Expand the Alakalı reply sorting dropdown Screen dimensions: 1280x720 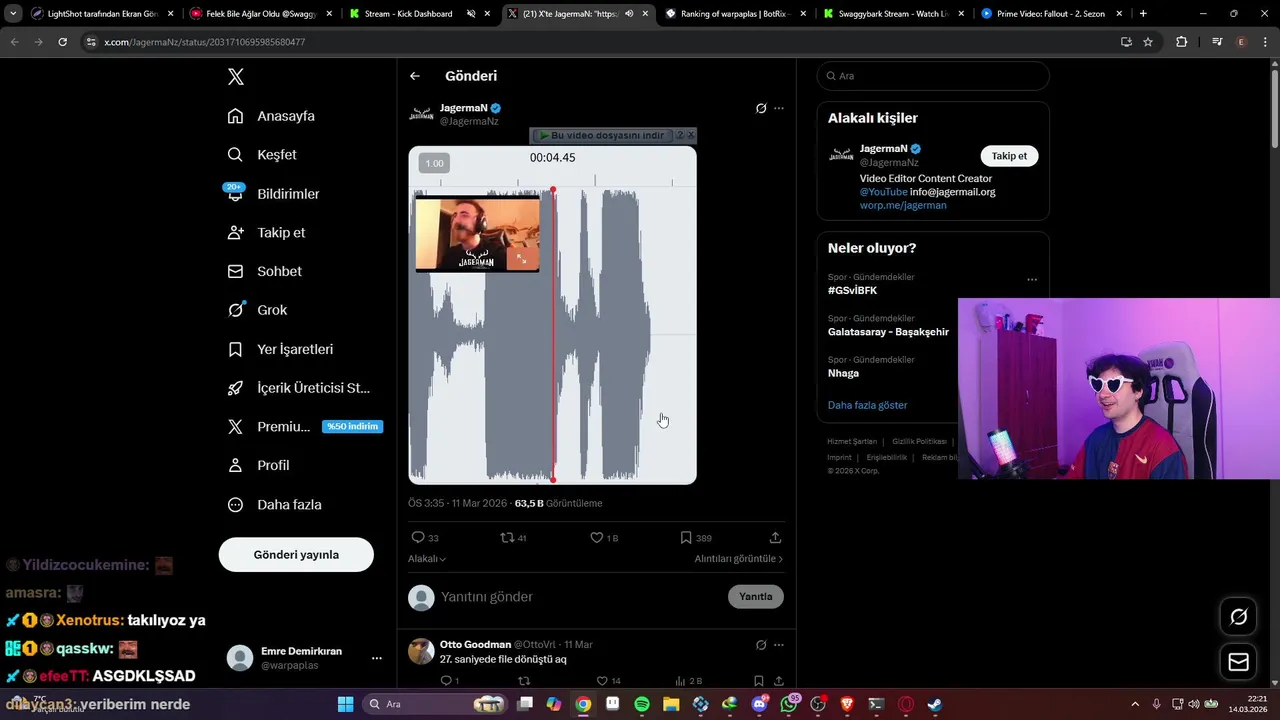click(x=427, y=559)
